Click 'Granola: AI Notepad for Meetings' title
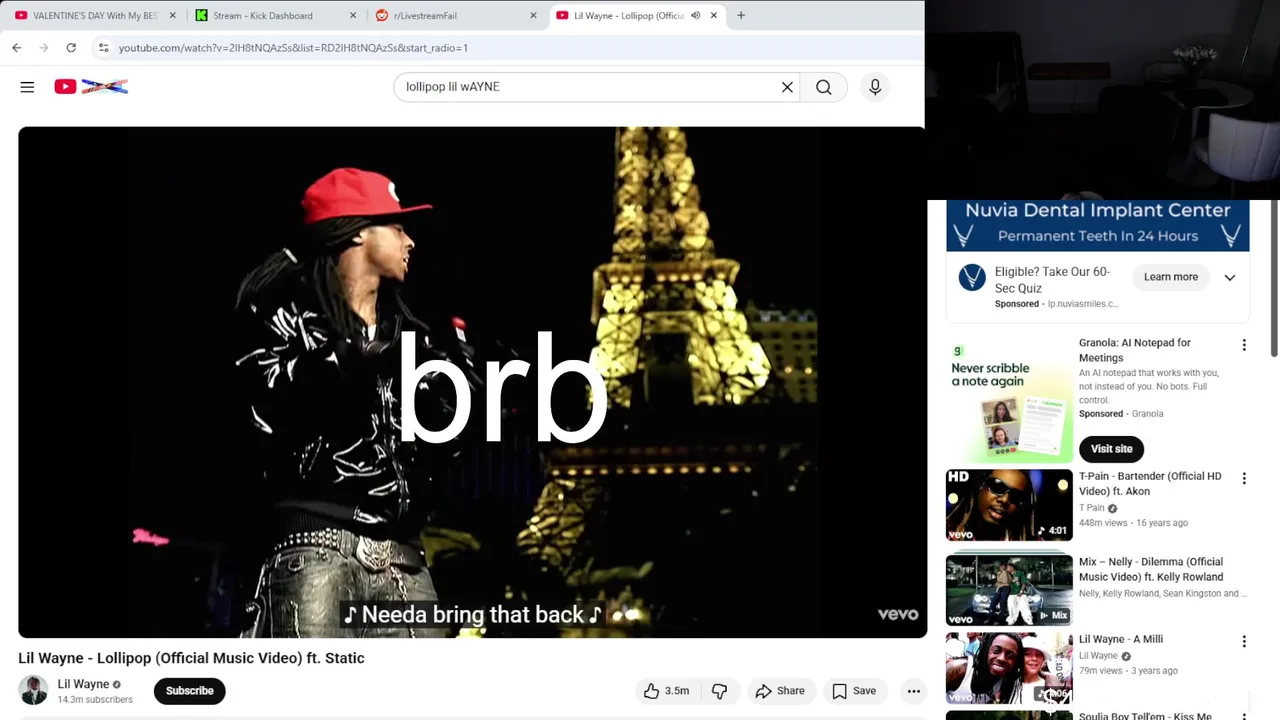The width and height of the screenshot is (1280, 720). coord(1135,350)
